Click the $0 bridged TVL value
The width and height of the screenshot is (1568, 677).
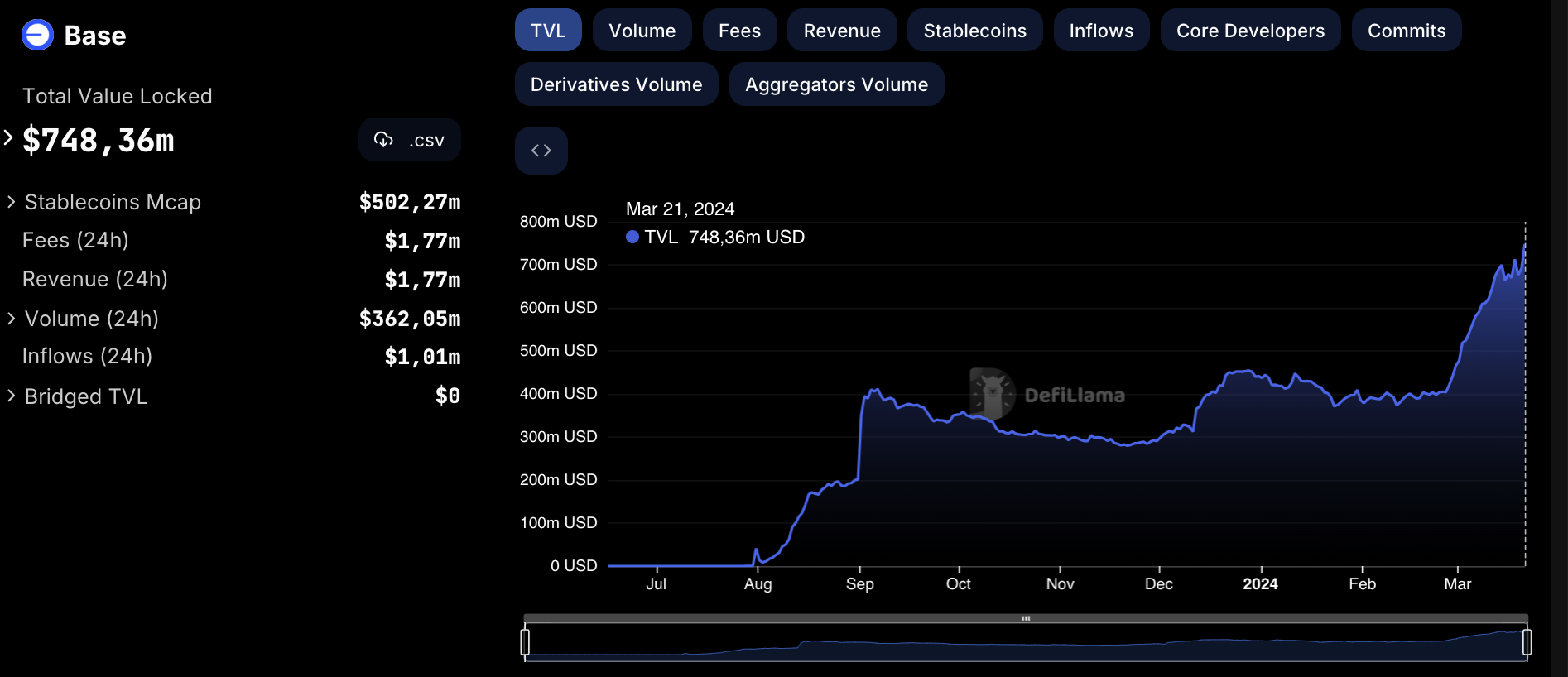[x=448, y=396]
